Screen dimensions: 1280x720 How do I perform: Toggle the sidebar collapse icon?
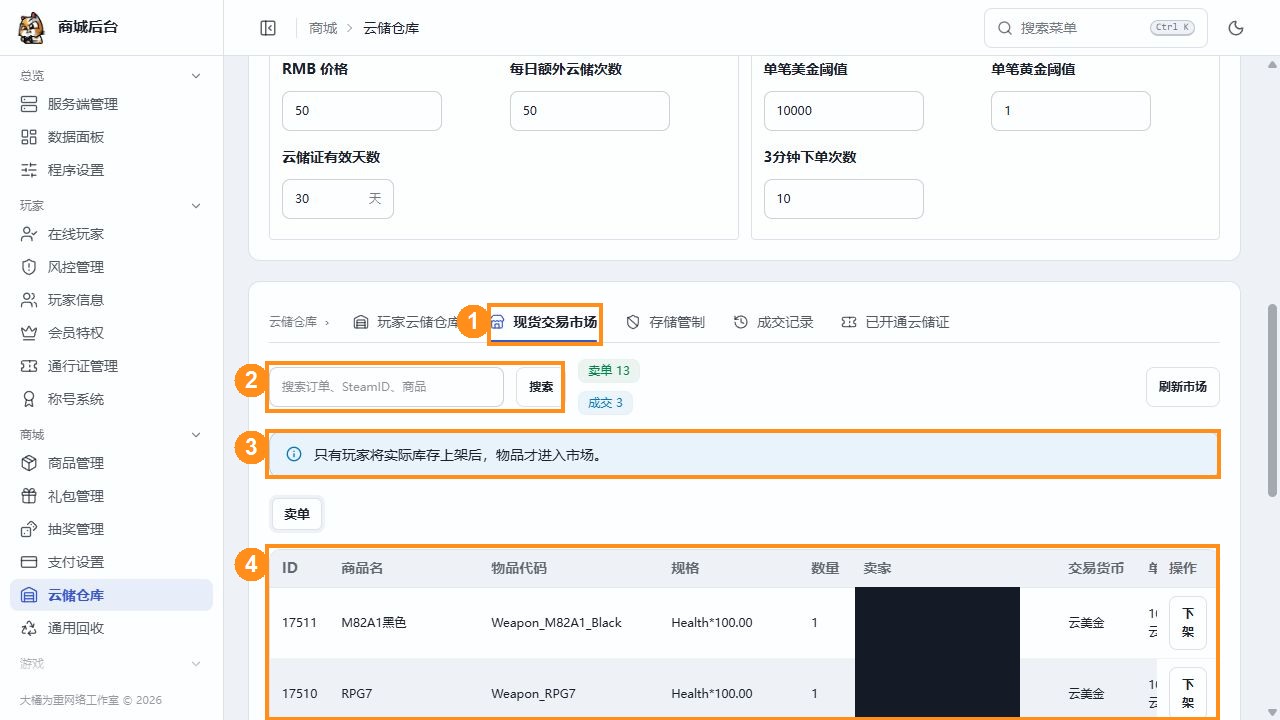[268, 28]
